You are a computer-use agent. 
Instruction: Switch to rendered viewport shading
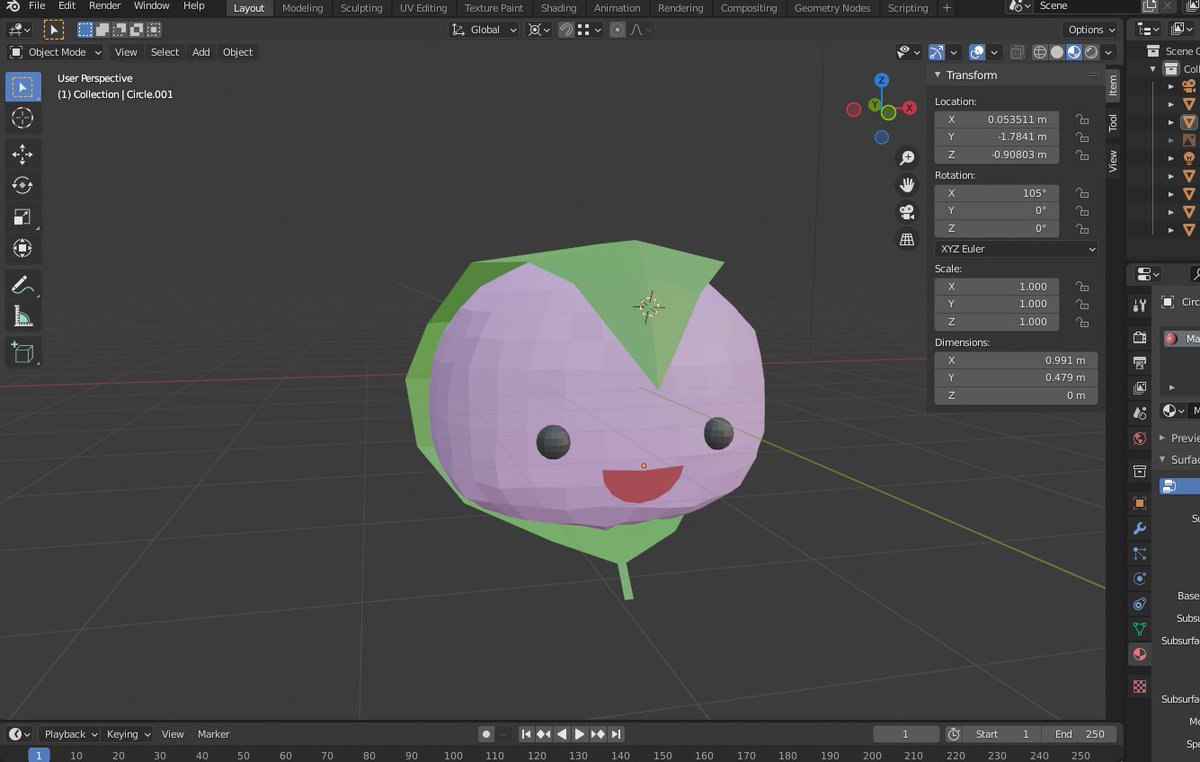[1092, 52]
